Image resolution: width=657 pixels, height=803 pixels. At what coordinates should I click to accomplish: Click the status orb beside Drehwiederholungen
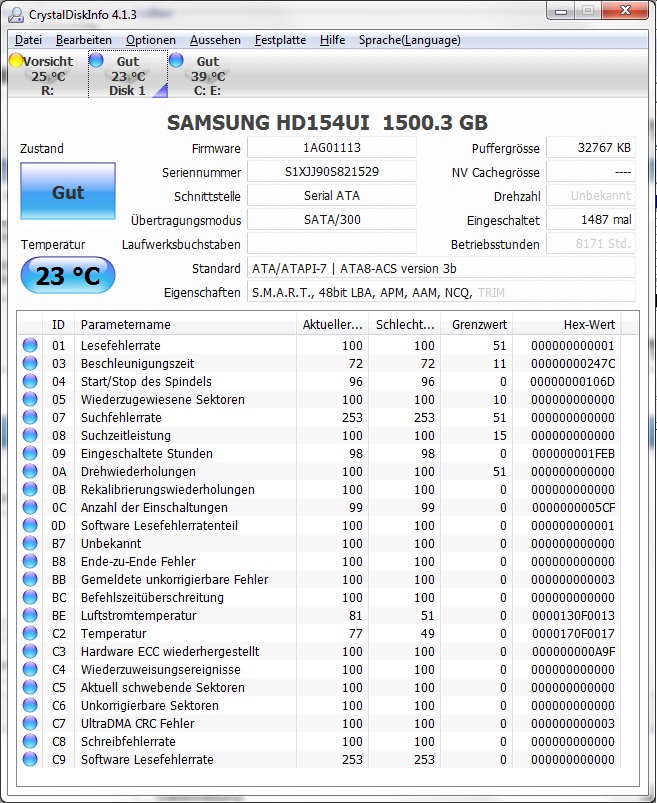pyautogui.click(x=30, y=471)
